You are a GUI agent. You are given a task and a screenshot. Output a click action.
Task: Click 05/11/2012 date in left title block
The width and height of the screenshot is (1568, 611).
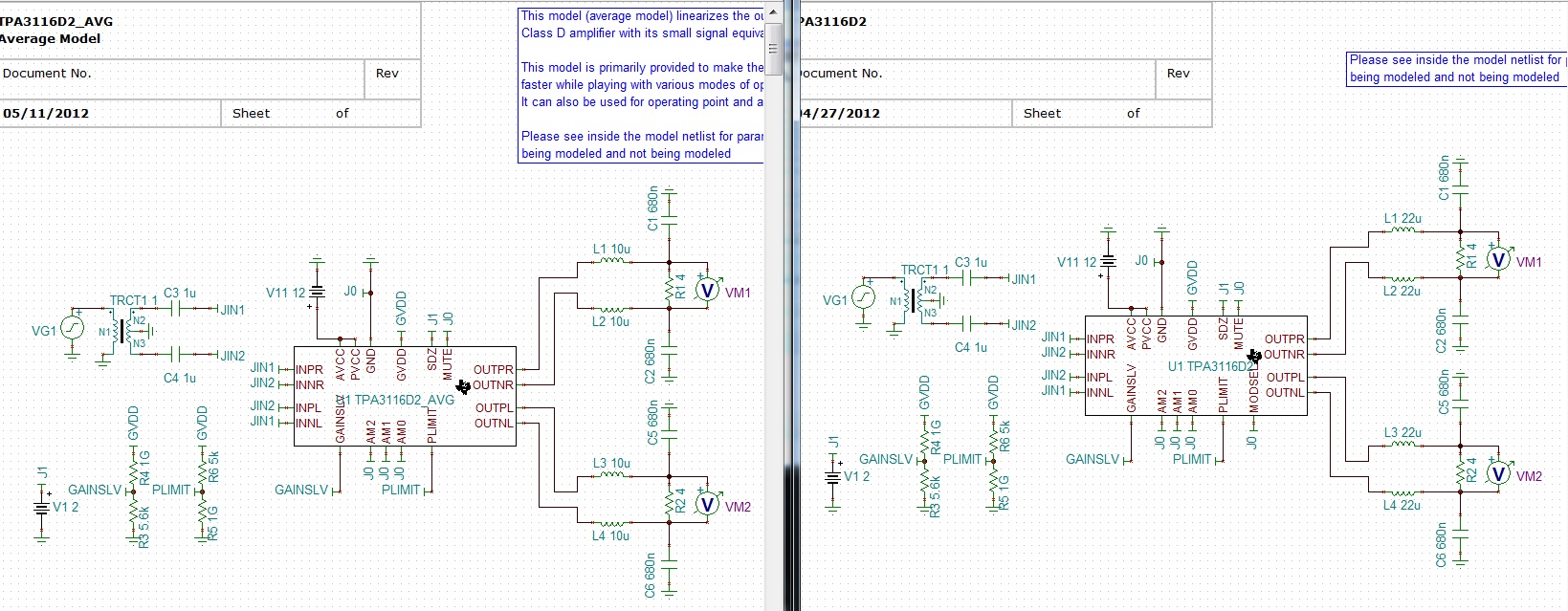coord(46,113)
